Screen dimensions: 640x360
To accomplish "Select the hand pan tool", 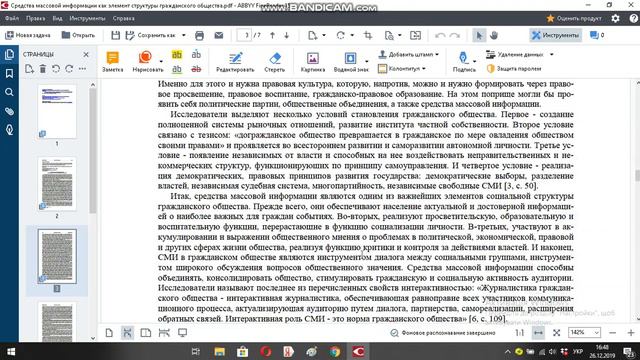I will click(x=494, y=36).
